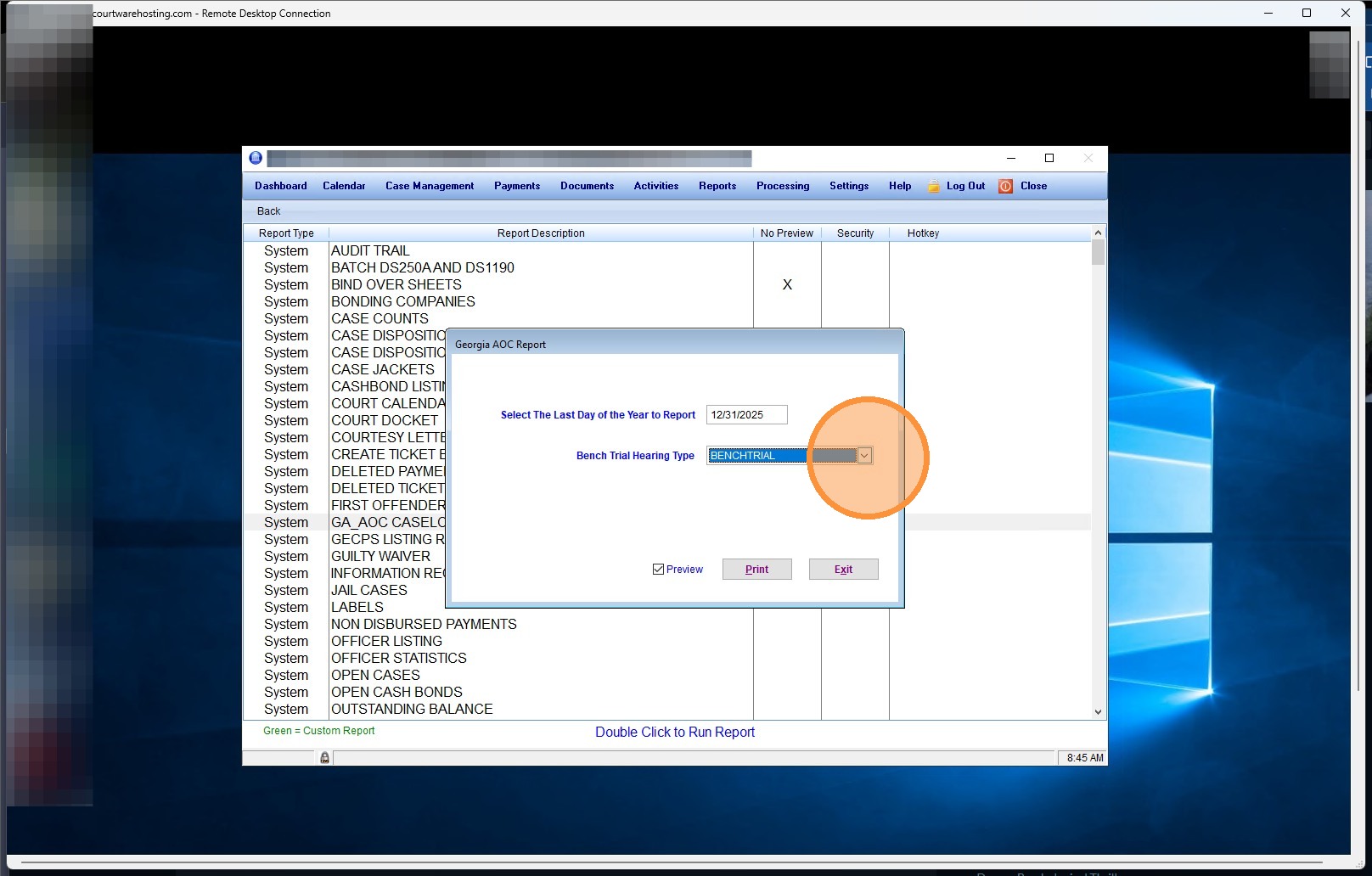The height and width of the screenshot is (876, 1372).
Task: Minimize the court application window
Action: click(x=1011, y=158)
